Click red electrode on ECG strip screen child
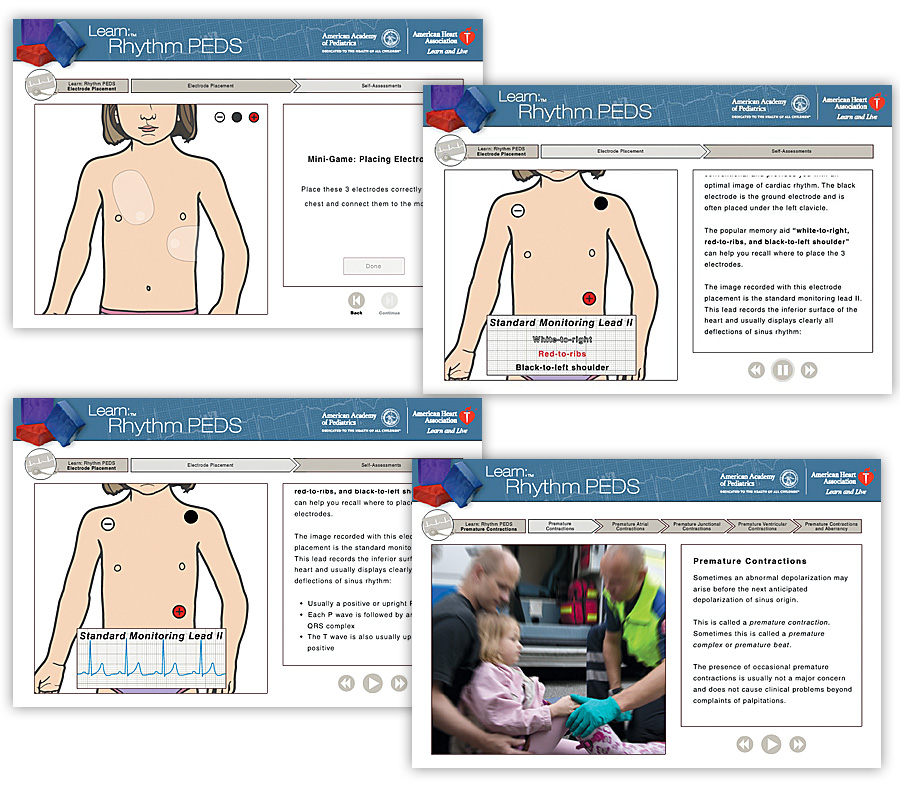This screenshot has height=800, width=900. click(x=179, y=612)
